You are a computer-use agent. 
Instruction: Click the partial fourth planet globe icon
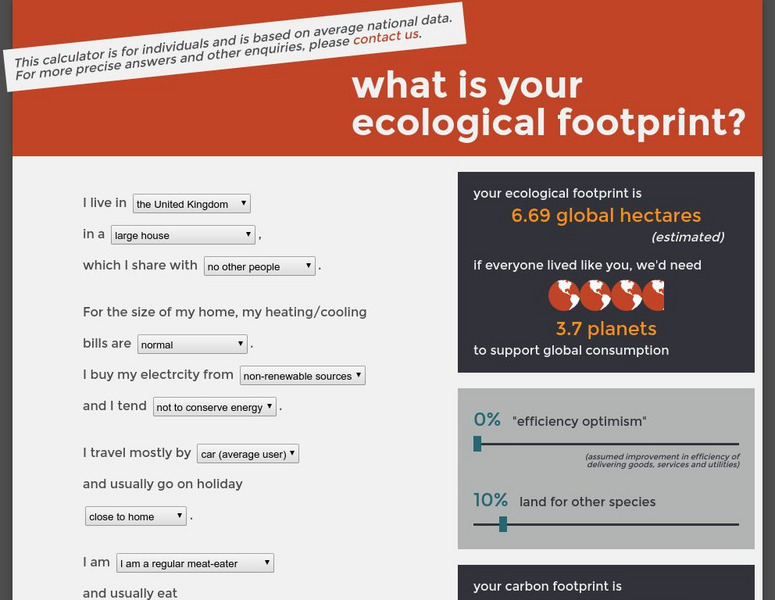click(x=654, y=295)
